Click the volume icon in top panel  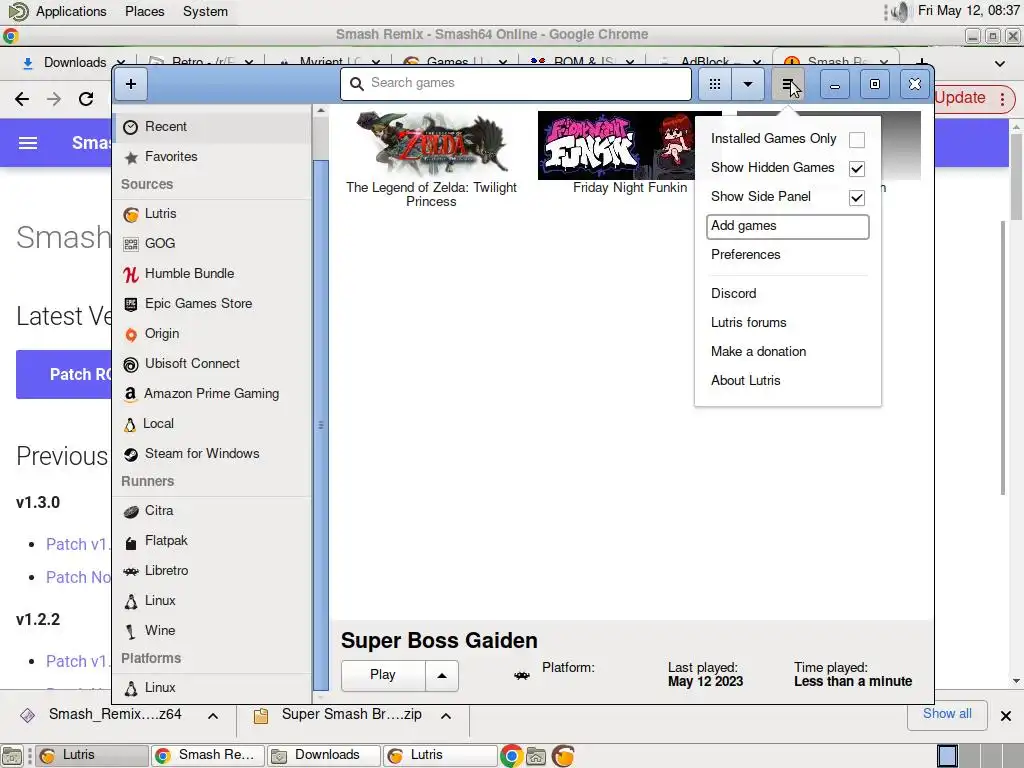[901, 12]
